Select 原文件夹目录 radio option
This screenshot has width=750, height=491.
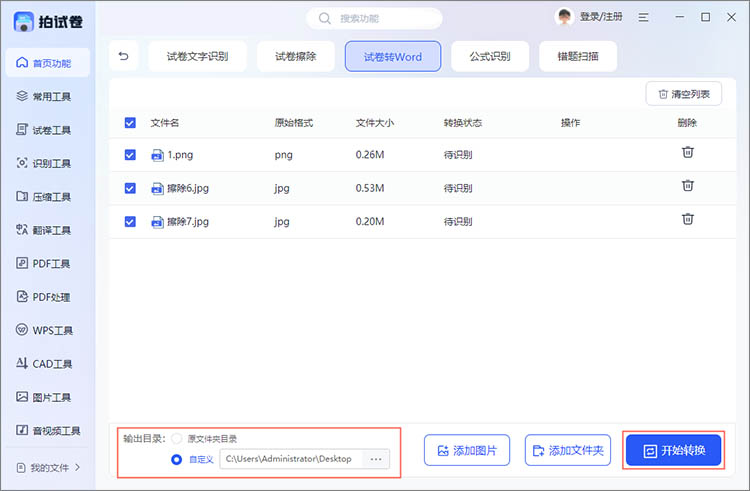click(177, 439)
